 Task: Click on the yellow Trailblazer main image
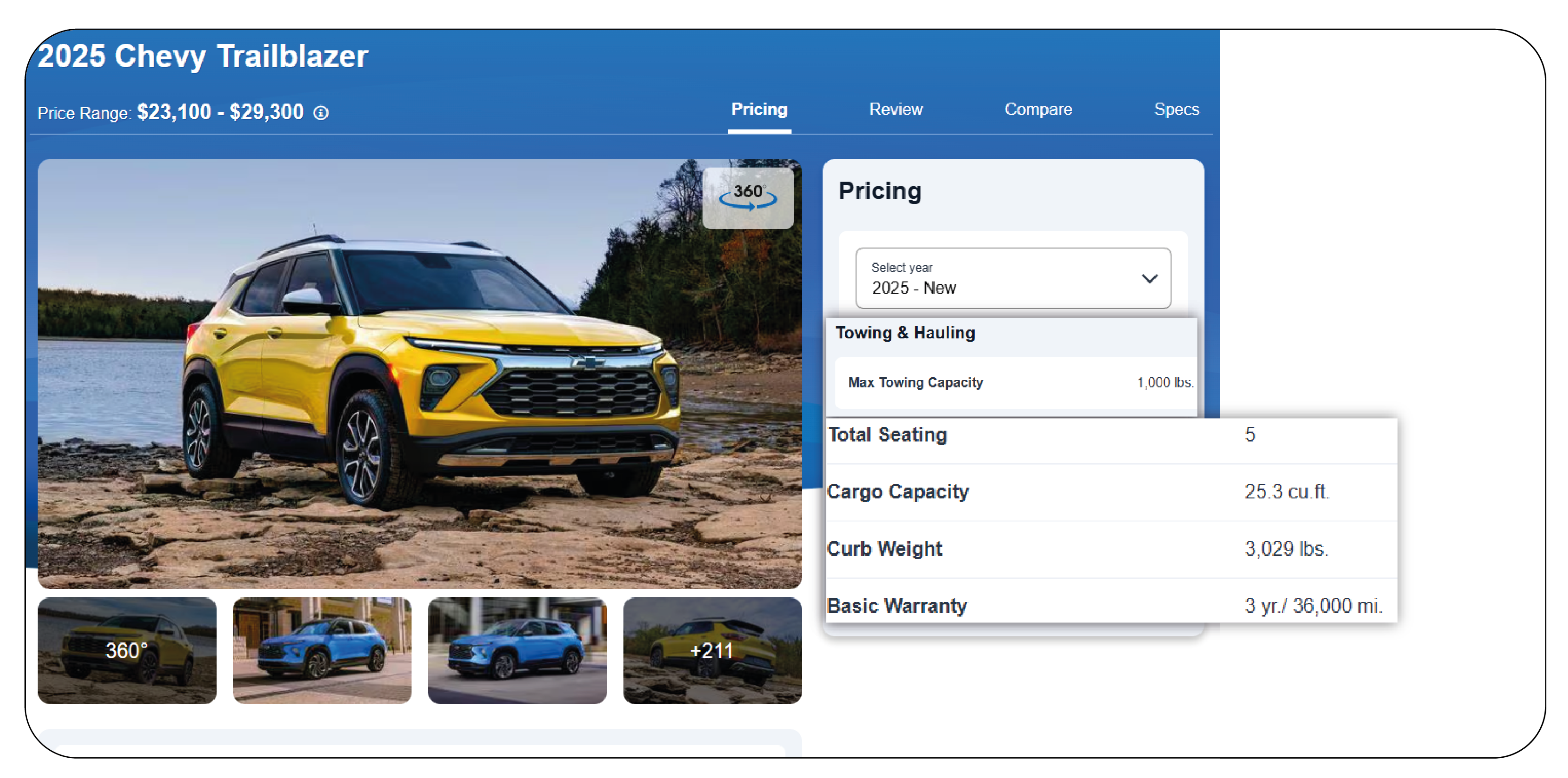click(x=420, y=375)
